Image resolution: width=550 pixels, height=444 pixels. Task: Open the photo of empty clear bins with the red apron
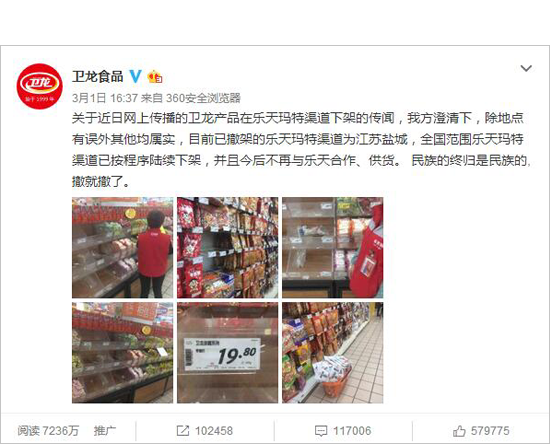pyautogui.click(x=333, y=248)
